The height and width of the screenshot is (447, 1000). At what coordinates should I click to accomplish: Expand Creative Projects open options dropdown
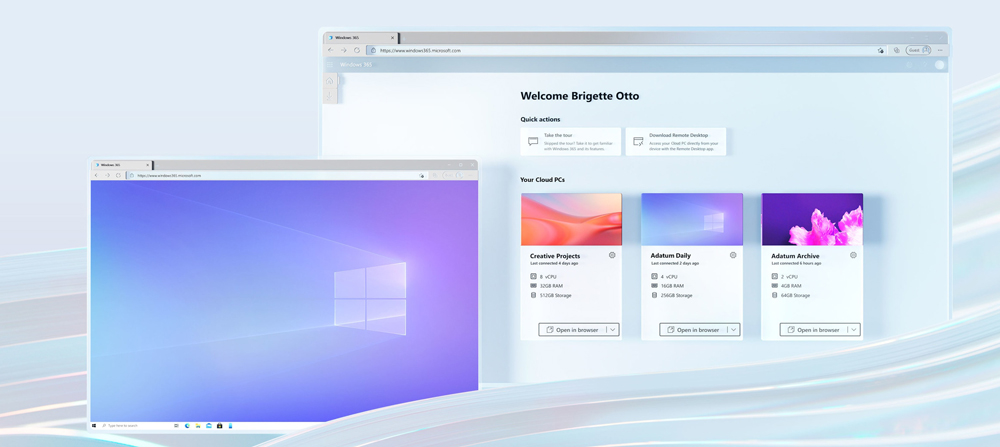point(612,330)
